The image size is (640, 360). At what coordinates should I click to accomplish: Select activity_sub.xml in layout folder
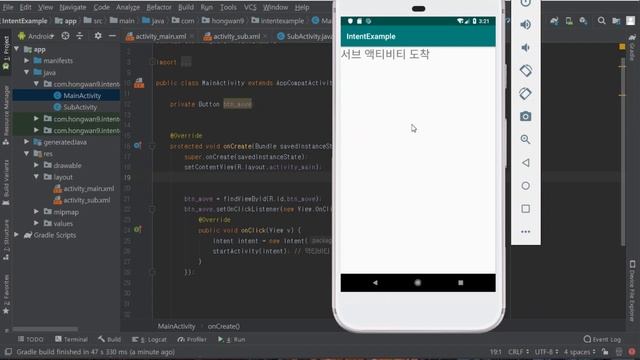point(87,200)
